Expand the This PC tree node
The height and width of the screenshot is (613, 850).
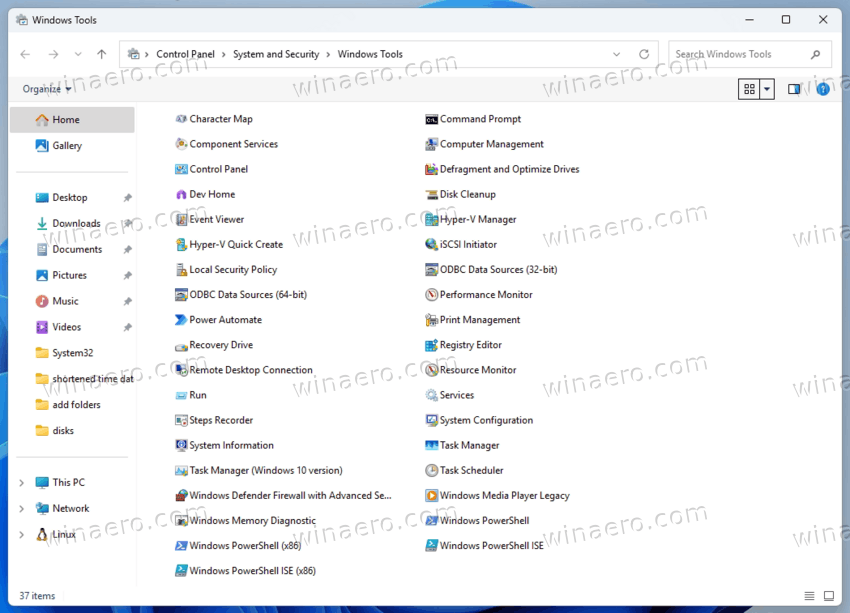22,482
